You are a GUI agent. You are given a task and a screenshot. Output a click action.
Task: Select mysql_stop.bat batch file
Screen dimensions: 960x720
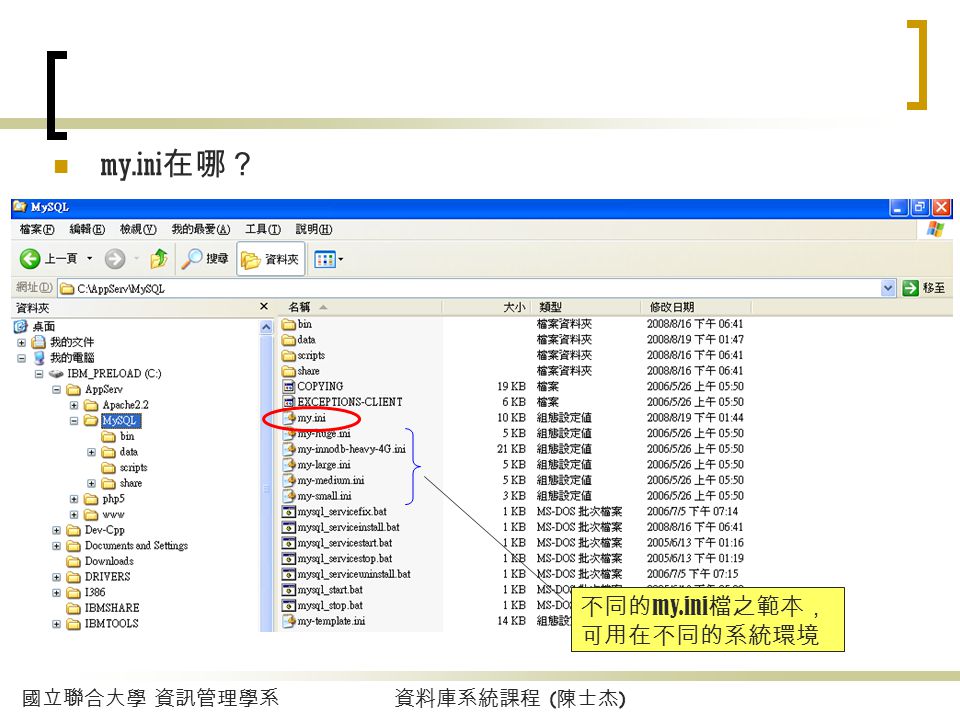[323, 606]
